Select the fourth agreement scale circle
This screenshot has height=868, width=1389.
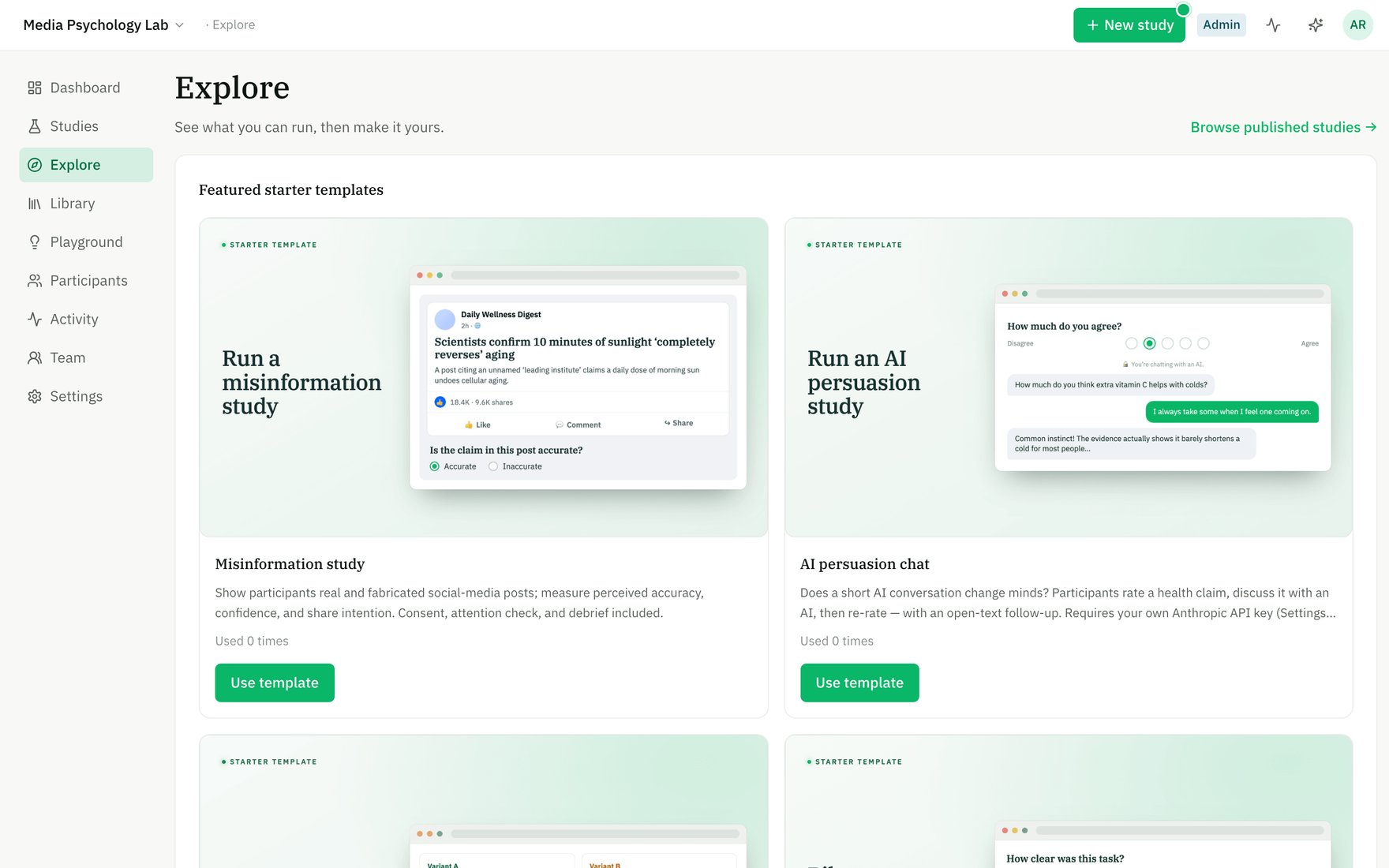pos(1185,343)
